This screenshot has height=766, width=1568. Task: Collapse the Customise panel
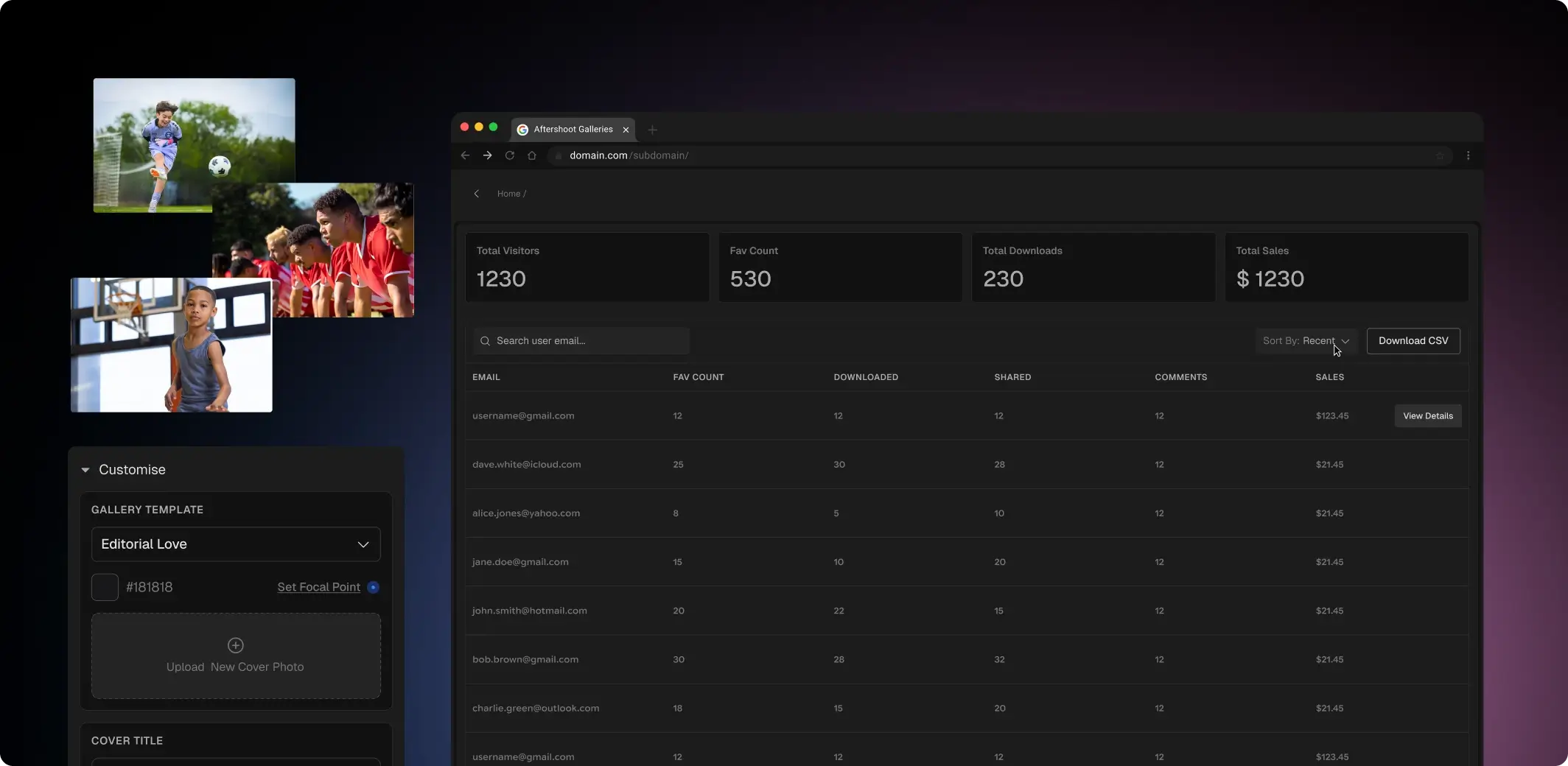pos(85,470)
